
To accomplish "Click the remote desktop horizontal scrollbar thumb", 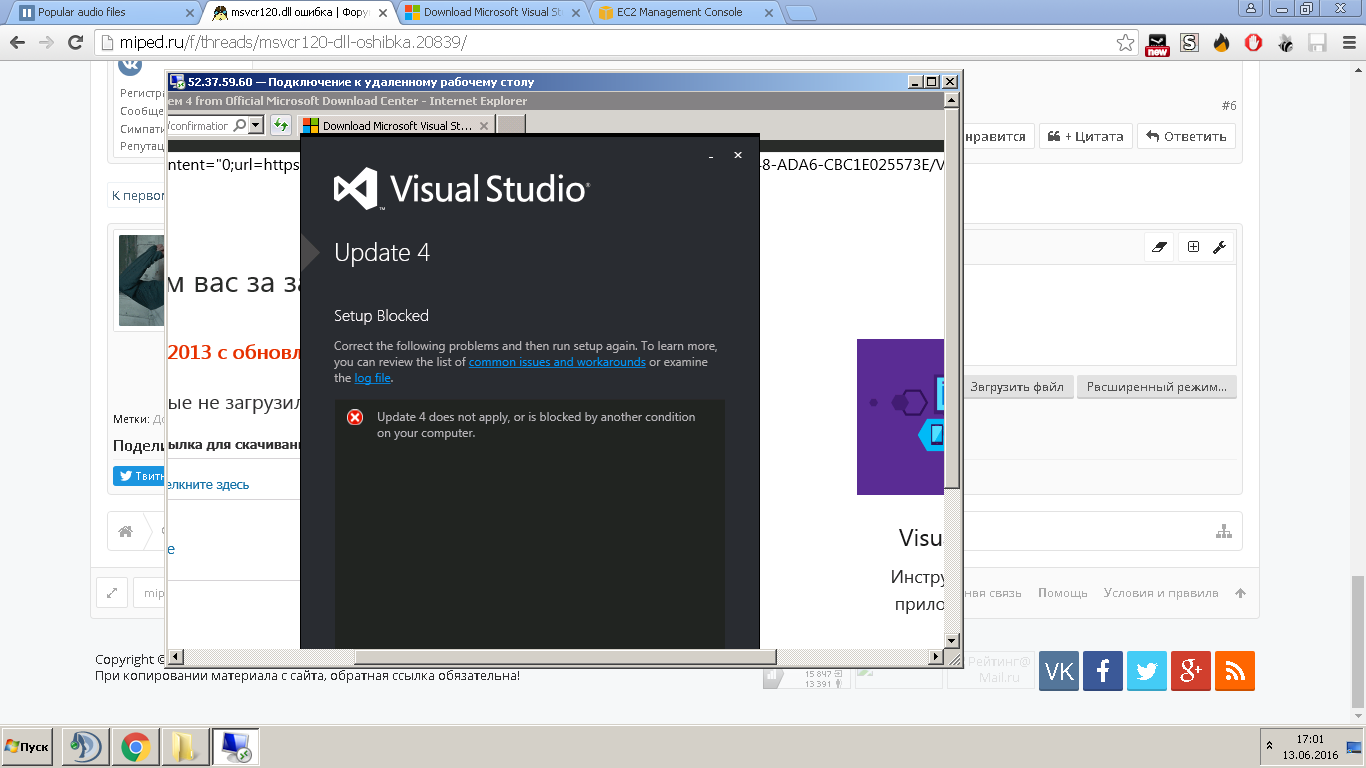I will (565, 657).
